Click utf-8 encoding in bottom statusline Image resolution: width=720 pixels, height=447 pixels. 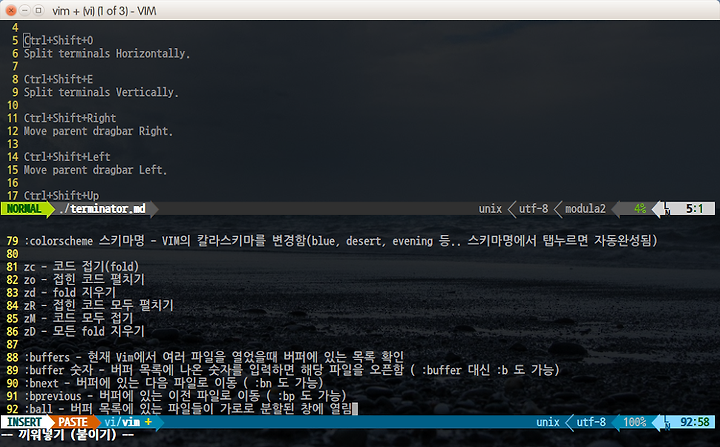pos(591,422)
